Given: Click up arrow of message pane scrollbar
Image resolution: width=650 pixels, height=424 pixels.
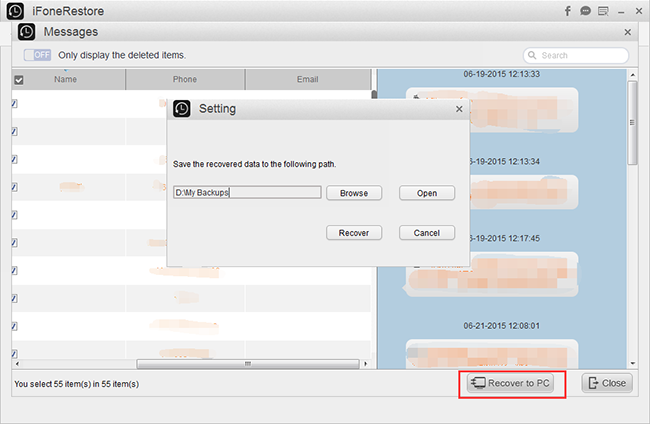Looking at the screenshot, I should [x=632, y=75].
